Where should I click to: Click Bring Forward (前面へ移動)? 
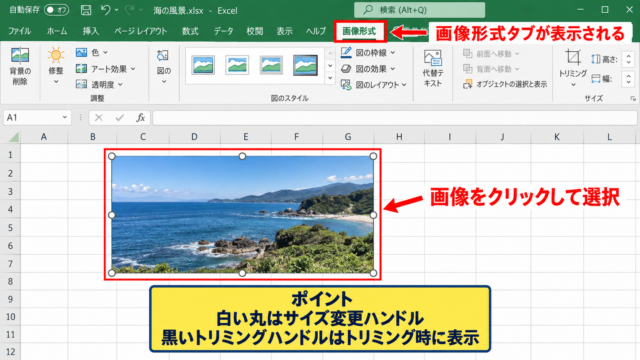pos(491,53)
